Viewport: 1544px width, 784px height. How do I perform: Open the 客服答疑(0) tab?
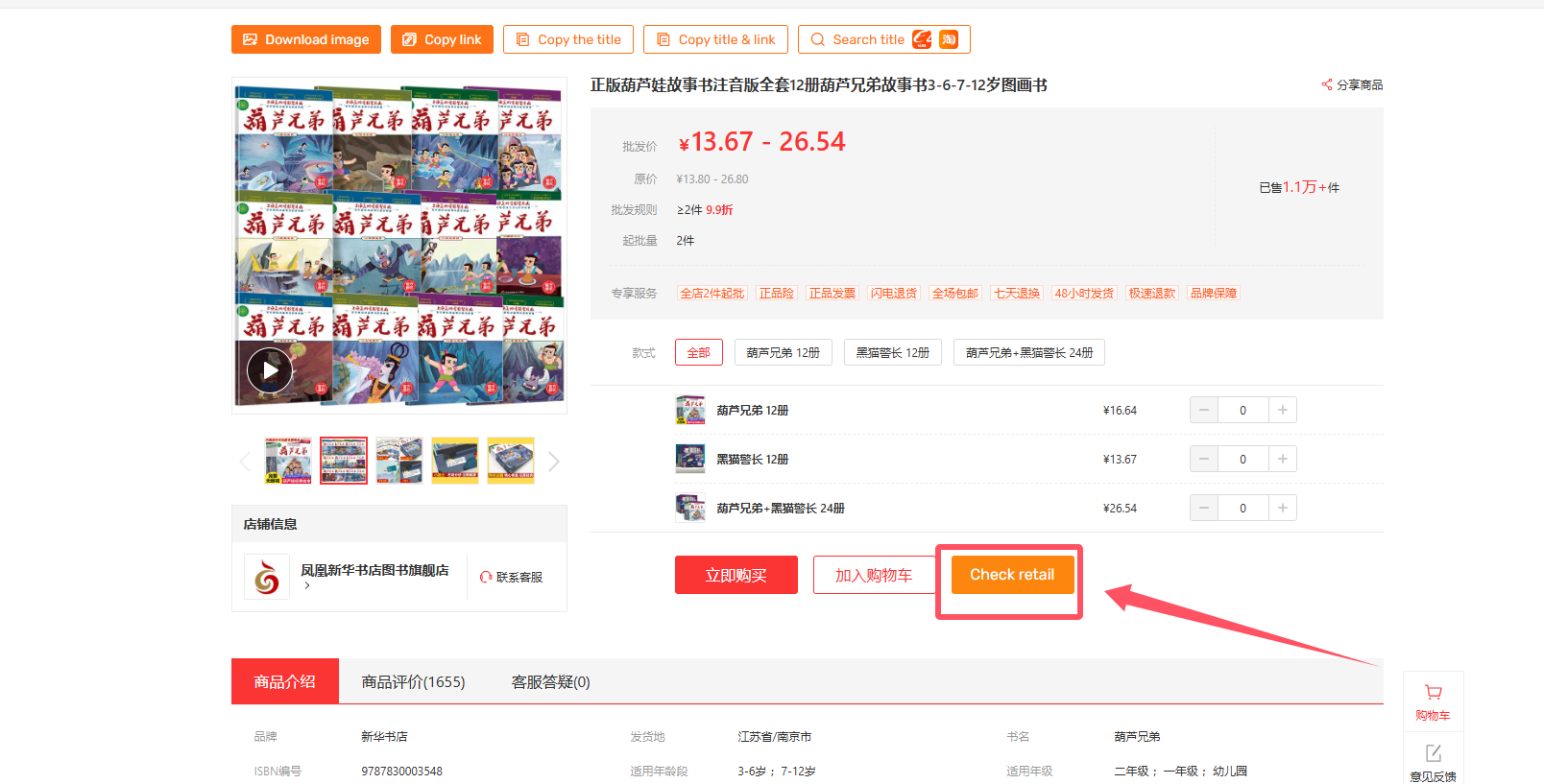coord(550,681)
